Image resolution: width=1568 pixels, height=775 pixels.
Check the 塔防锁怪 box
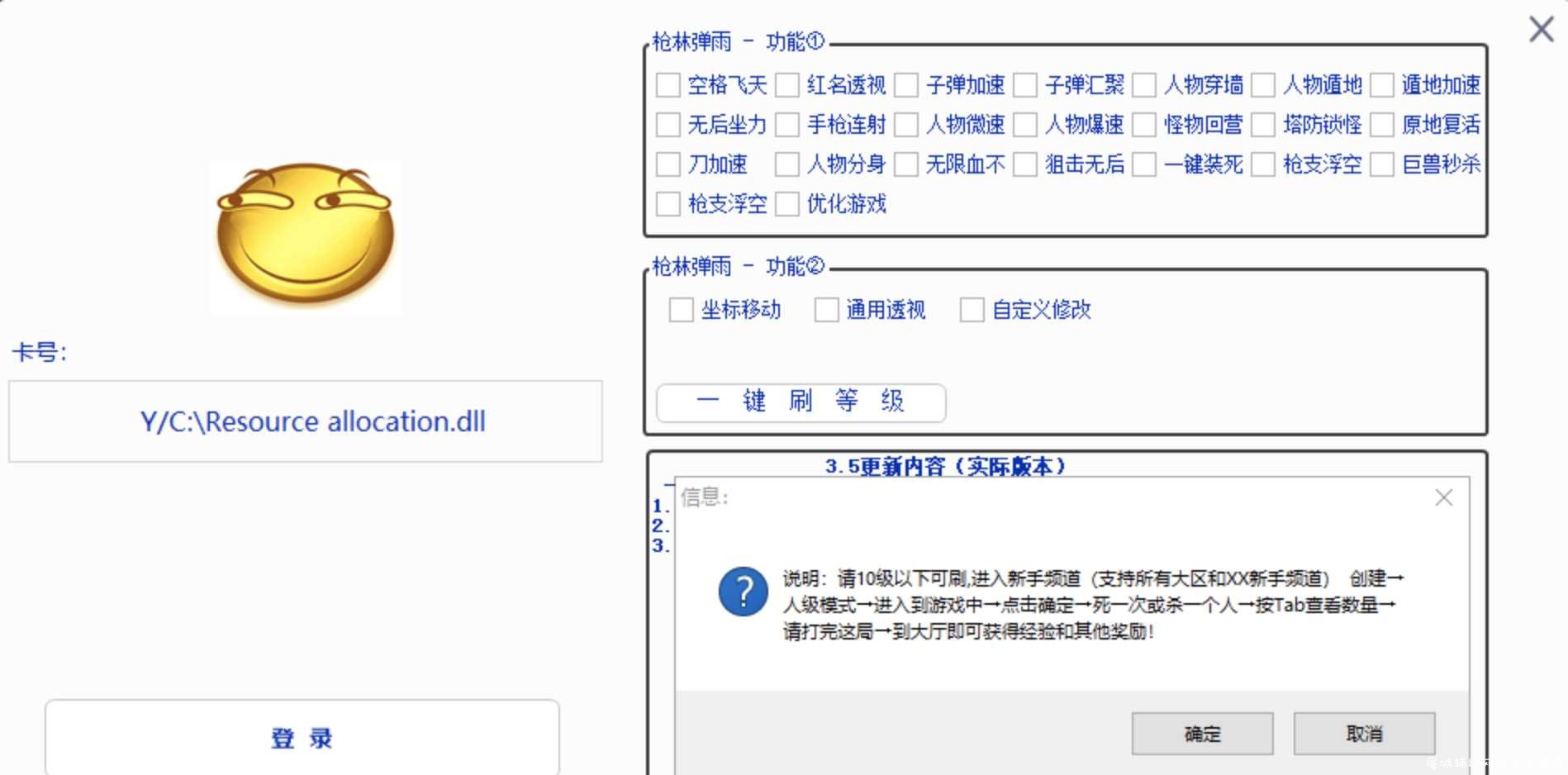[1262, 125]
